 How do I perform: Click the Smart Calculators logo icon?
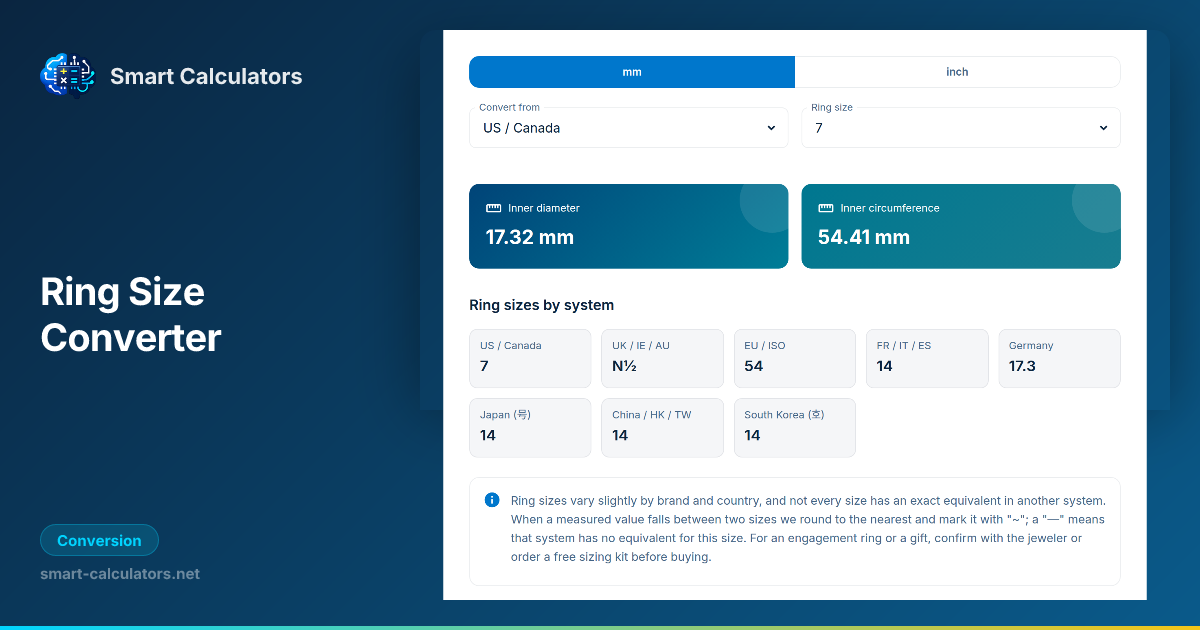point(67,76)
